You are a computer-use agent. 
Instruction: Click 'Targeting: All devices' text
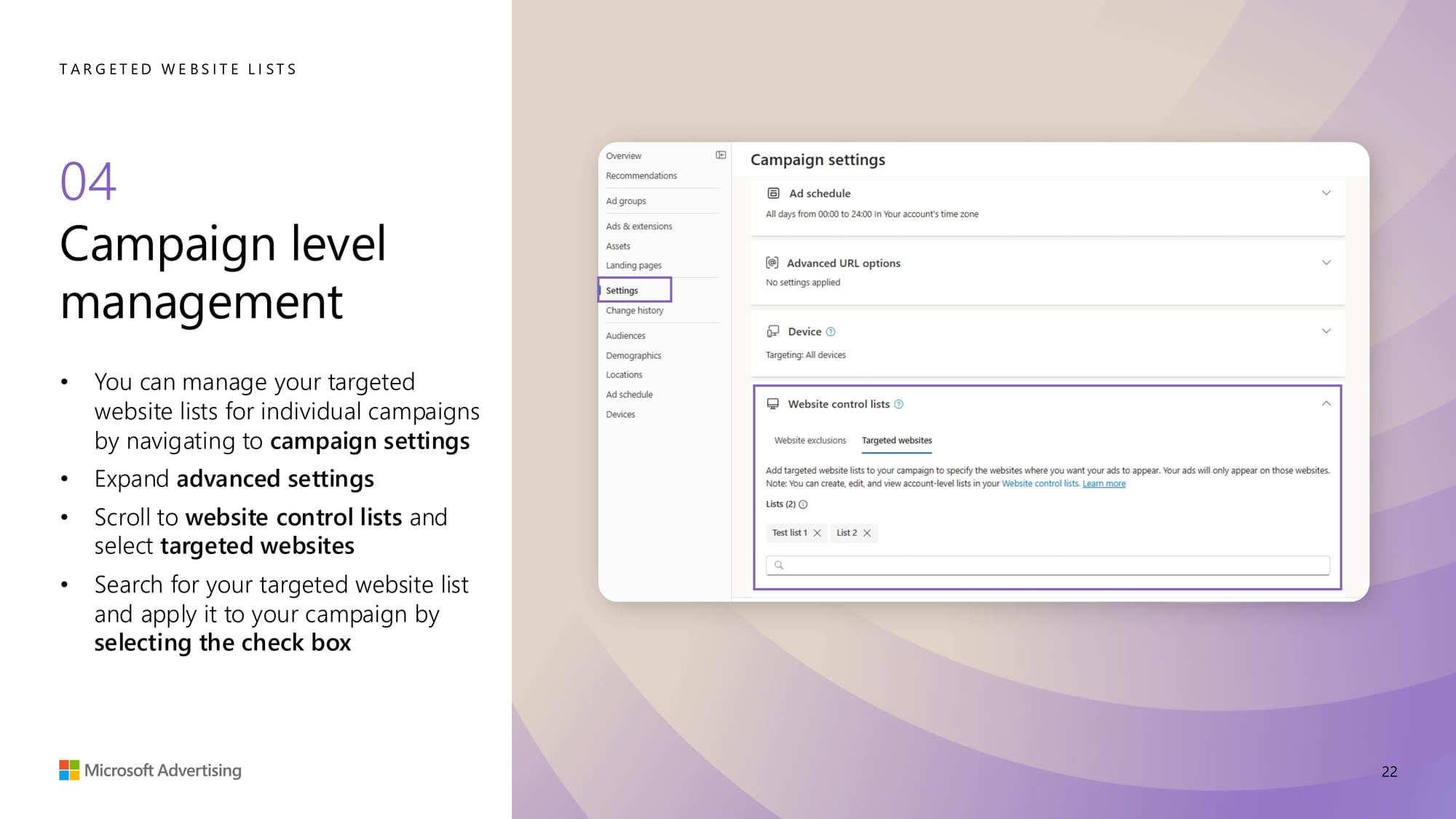[x=806, y=355]
